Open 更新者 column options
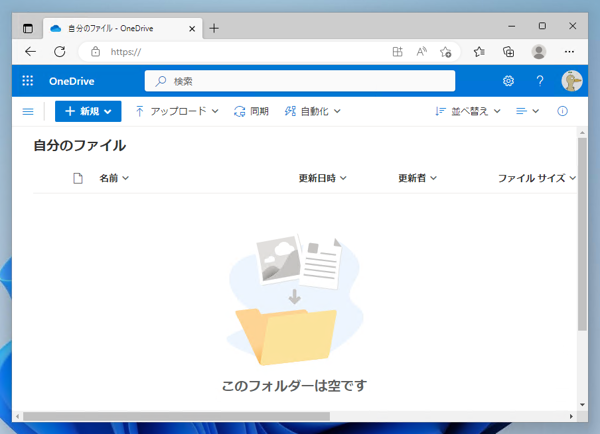The image size is (600, 434). pos(417,178)
